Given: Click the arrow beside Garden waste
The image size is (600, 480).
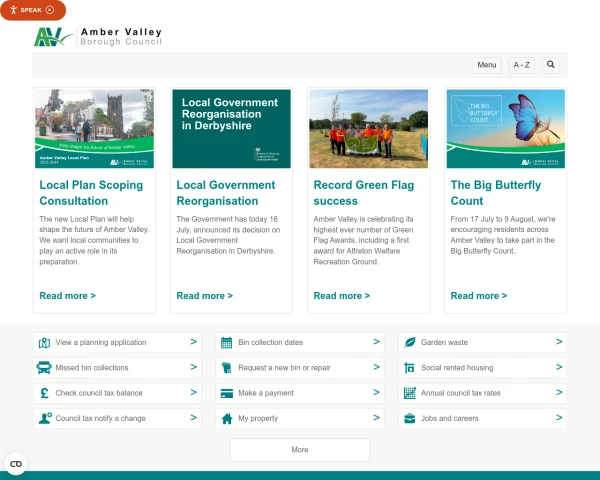Looking at the screenshot, I should point(559,342).
